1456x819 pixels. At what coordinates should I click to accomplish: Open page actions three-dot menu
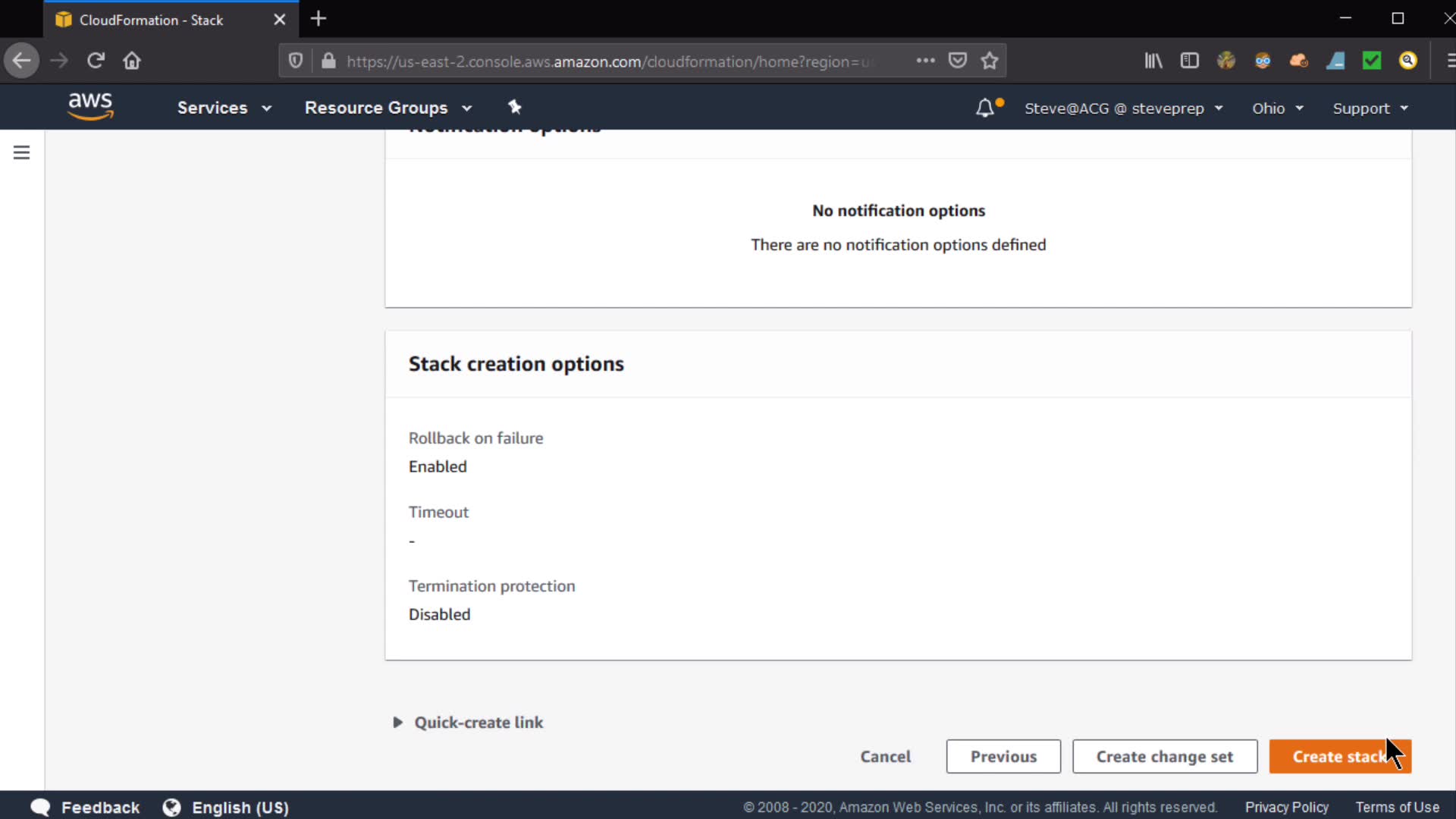point(925,61)
